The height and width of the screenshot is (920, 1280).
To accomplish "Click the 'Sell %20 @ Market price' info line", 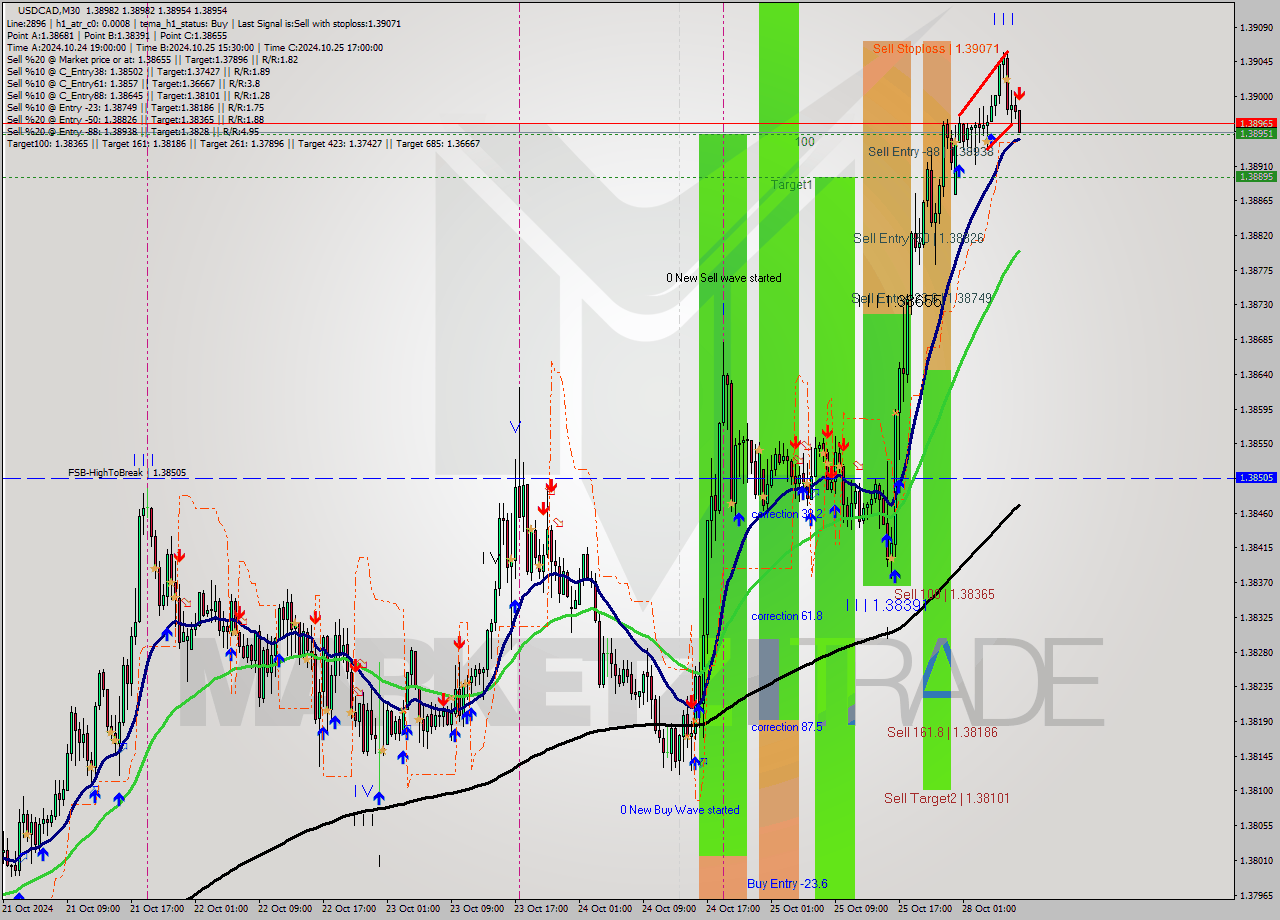I will [x=152, y=59].
